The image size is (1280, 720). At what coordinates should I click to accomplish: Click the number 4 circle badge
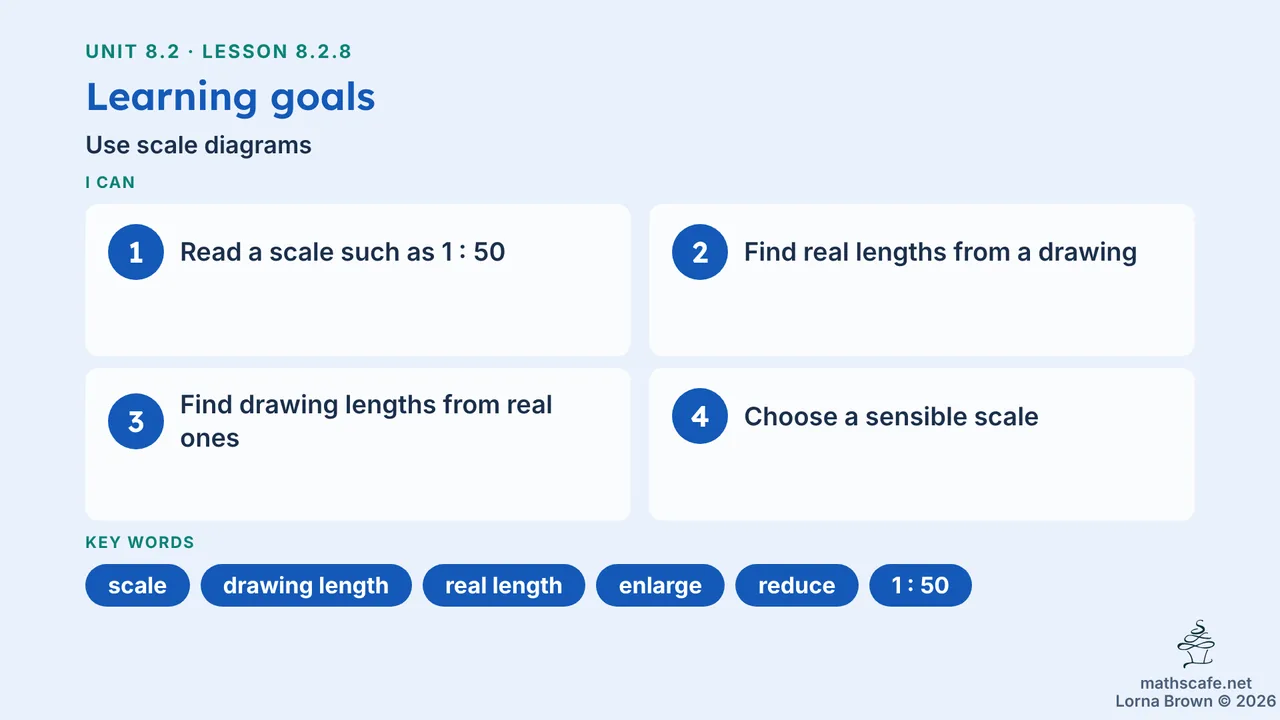[700, 416]
